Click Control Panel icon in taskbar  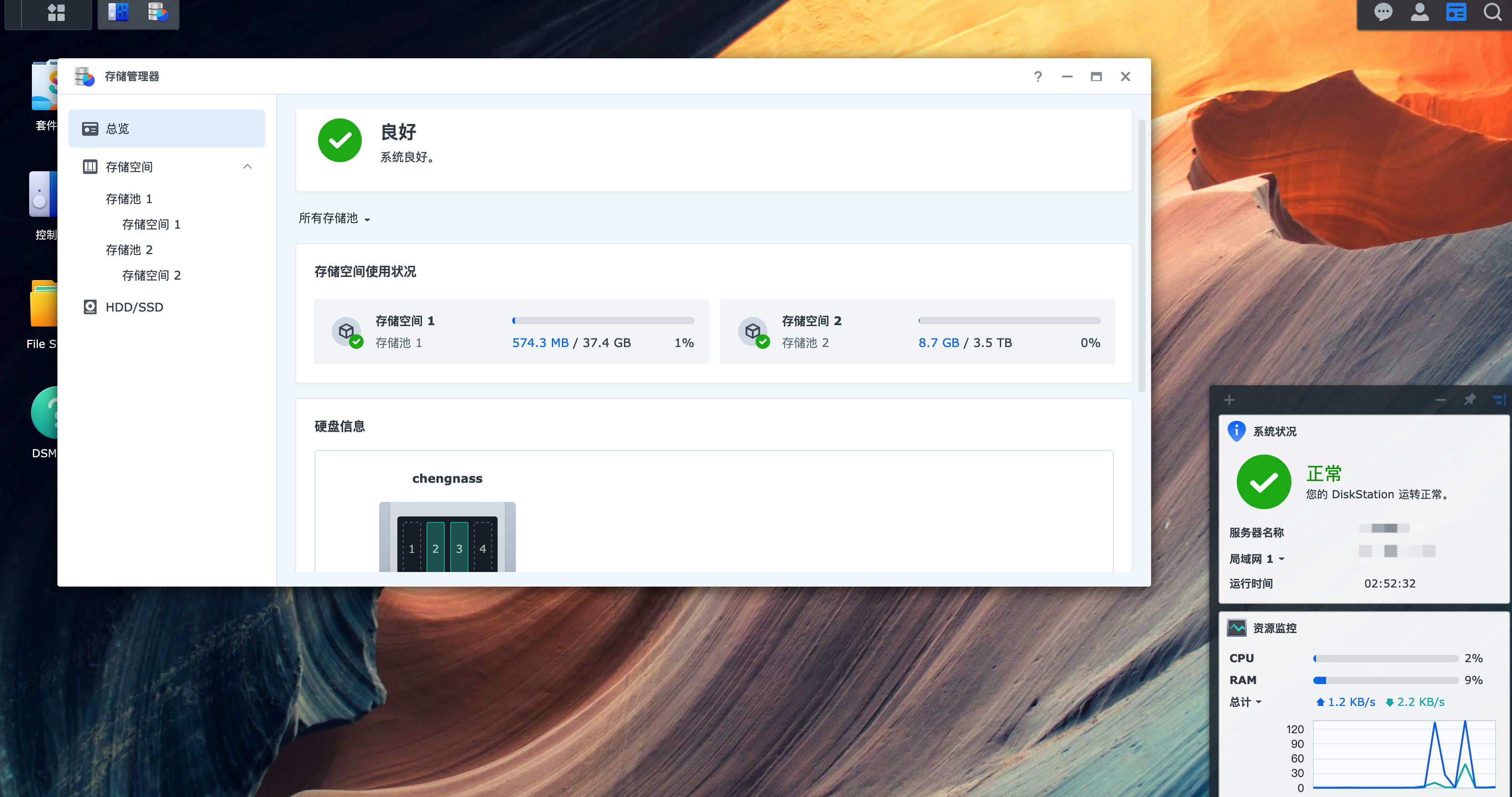[118, 12]
